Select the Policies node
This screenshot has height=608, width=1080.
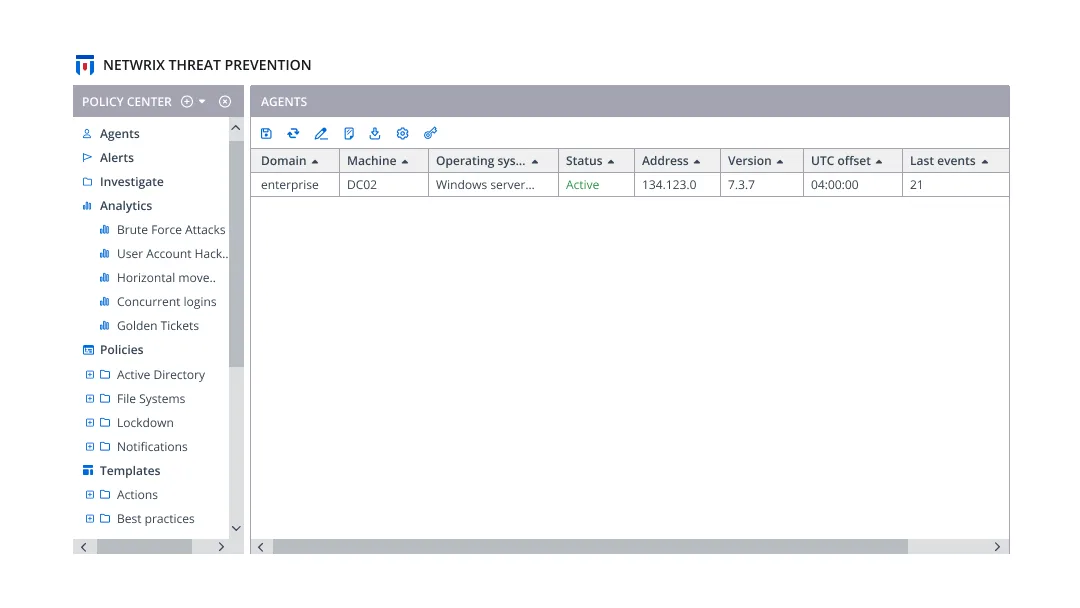121,350
